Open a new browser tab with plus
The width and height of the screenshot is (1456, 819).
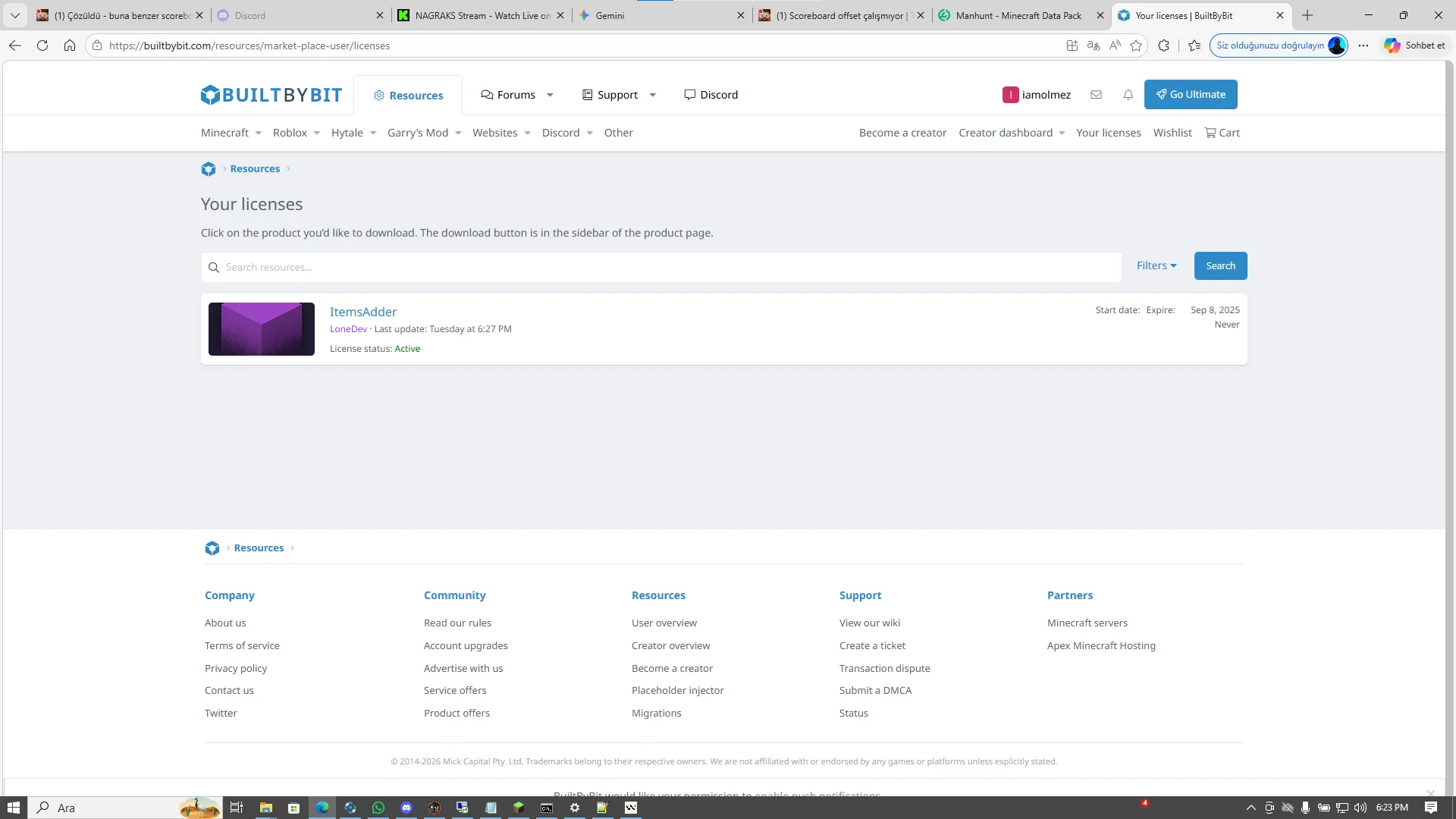click(x=1307, y=15)
